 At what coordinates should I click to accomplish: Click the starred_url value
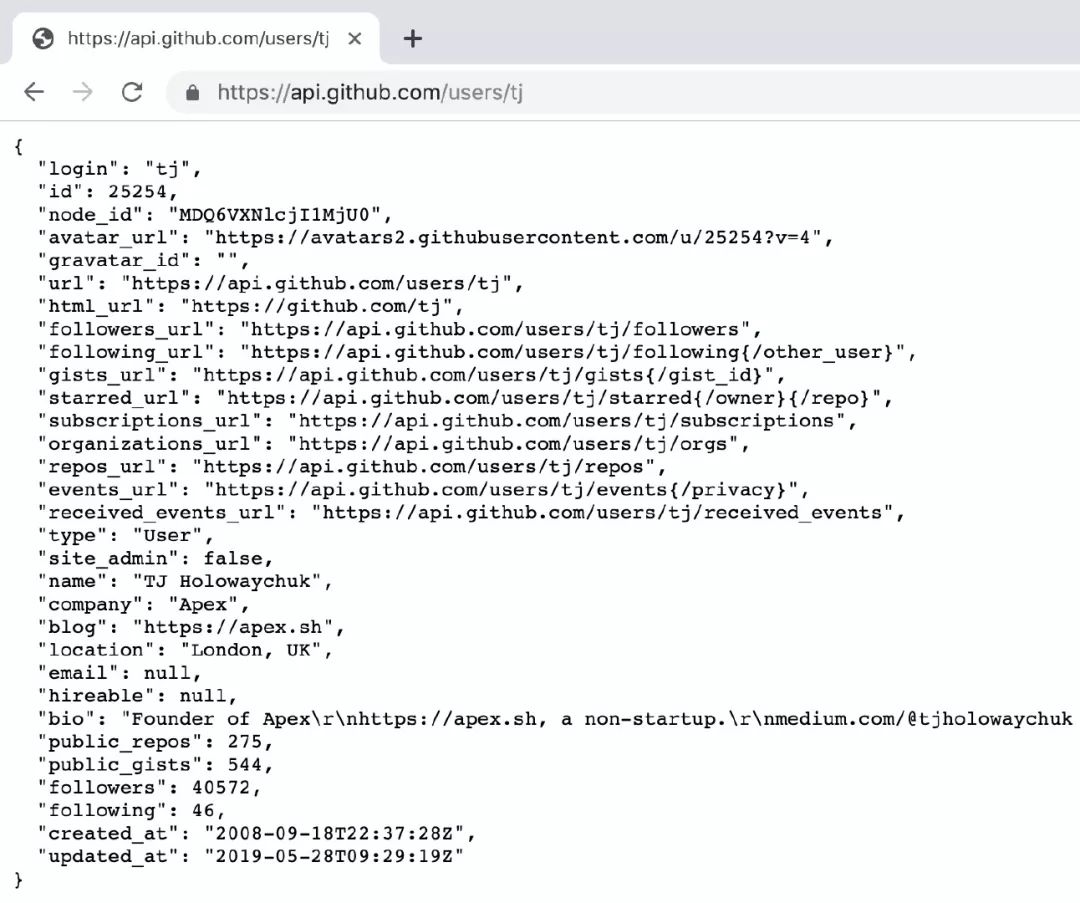click(549, 397)
